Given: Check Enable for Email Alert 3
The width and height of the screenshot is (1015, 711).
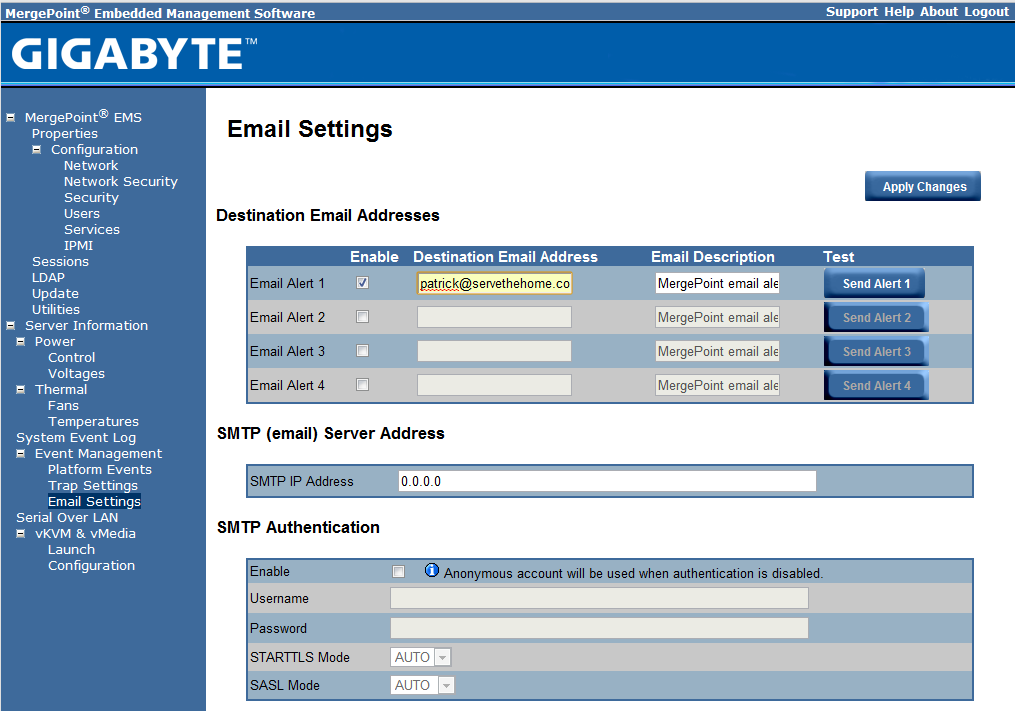Looking at the screenshot, I should pyautogui.click(x=362, y=350).
